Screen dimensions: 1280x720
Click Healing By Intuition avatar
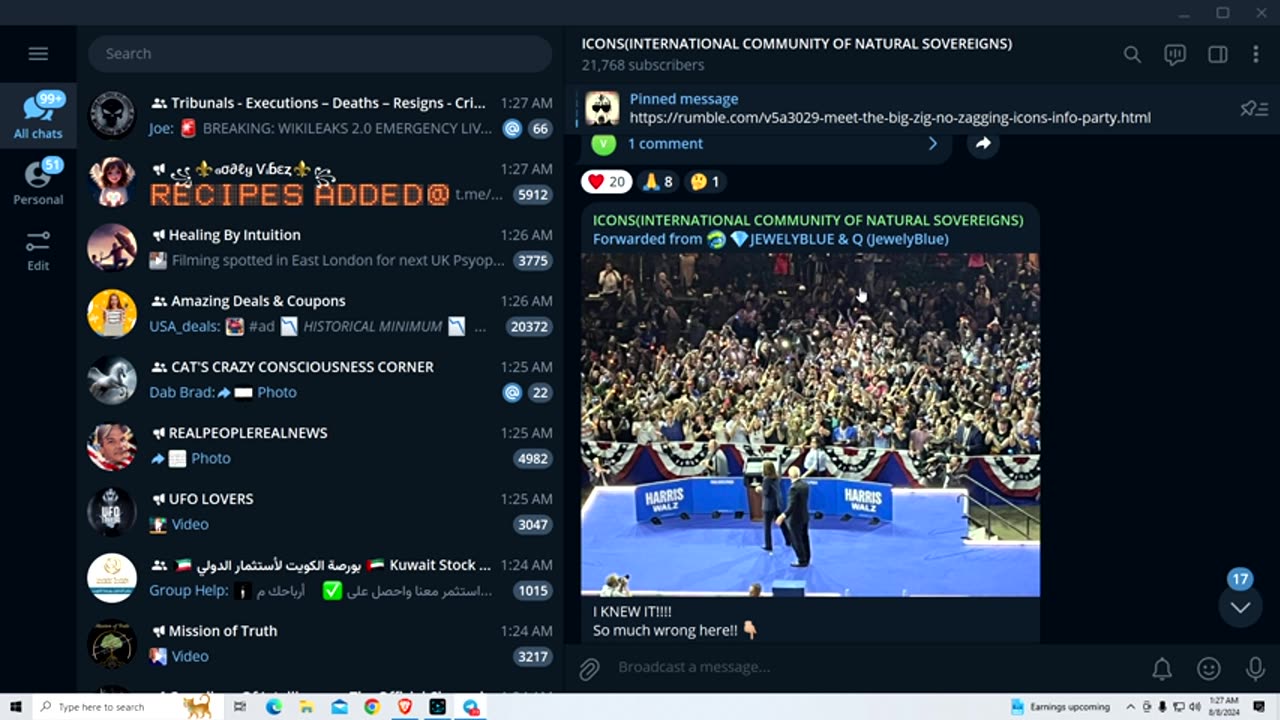[x=112, y=247]
